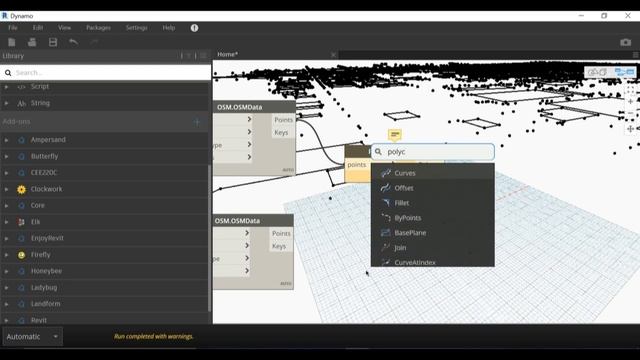Close the Home* tab

pyautogui.click(x=333, y=55)
